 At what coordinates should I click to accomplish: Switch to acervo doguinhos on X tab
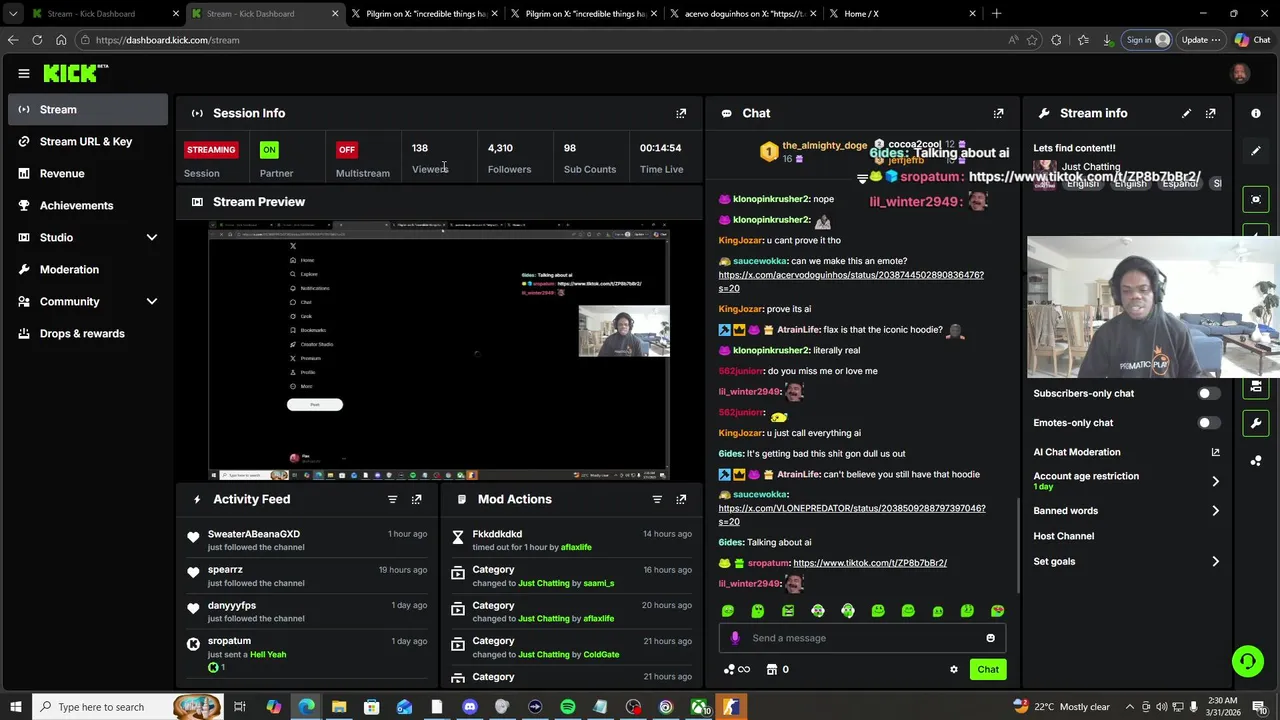coord(744,14)
